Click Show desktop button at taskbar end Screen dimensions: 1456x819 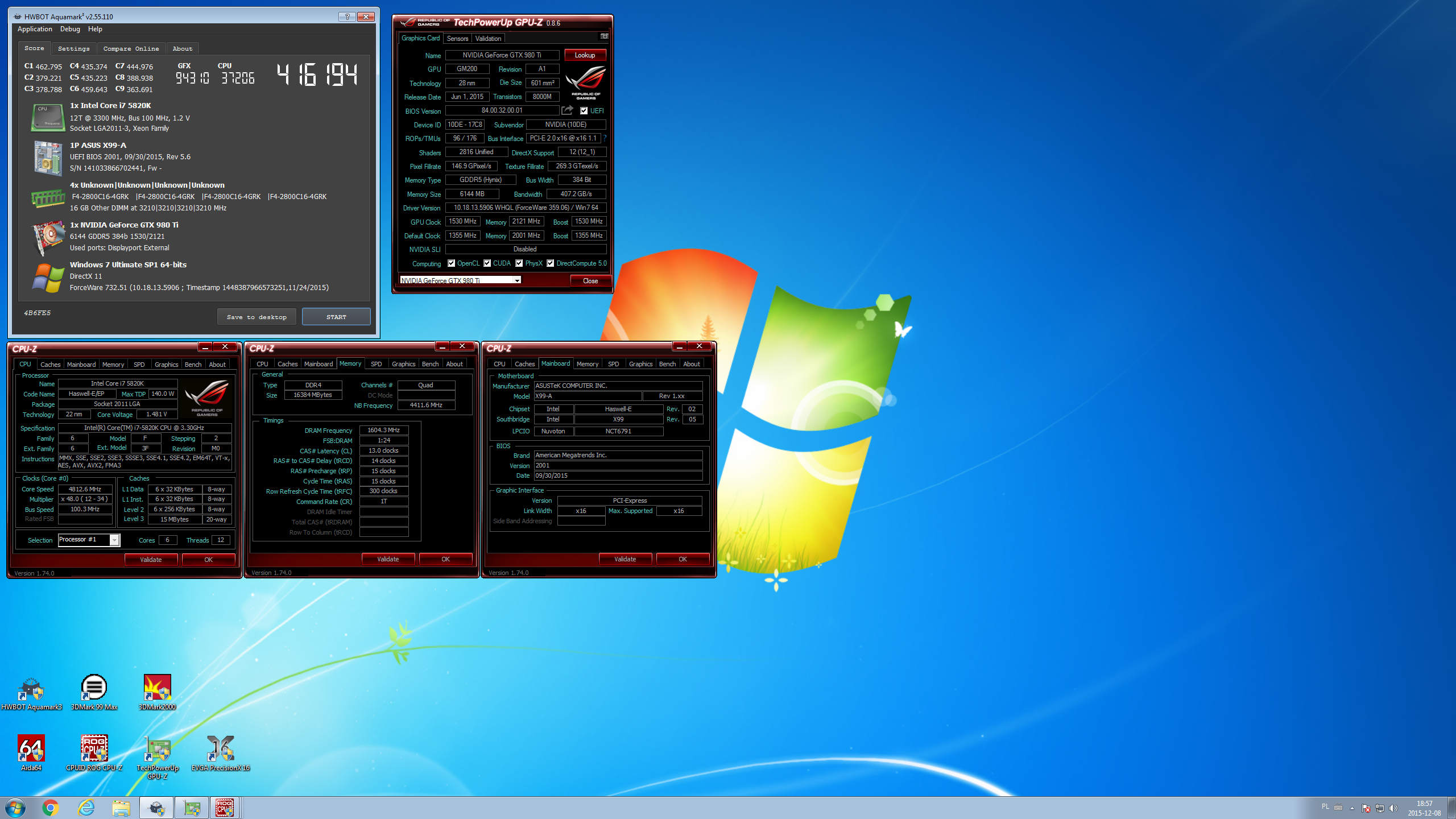[1452, 808]
